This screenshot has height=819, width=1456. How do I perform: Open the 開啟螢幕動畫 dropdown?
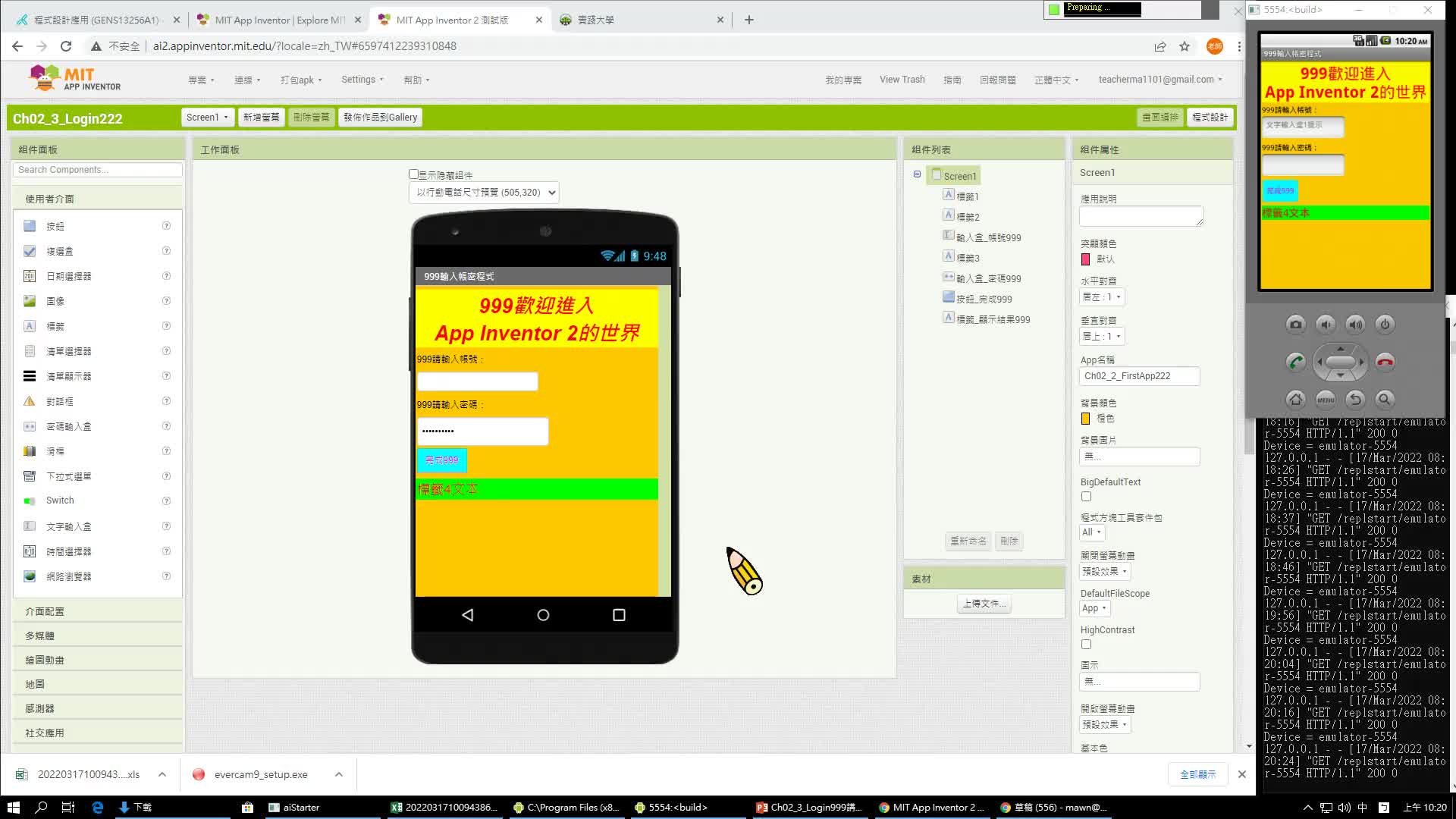tap(1106, 725)
